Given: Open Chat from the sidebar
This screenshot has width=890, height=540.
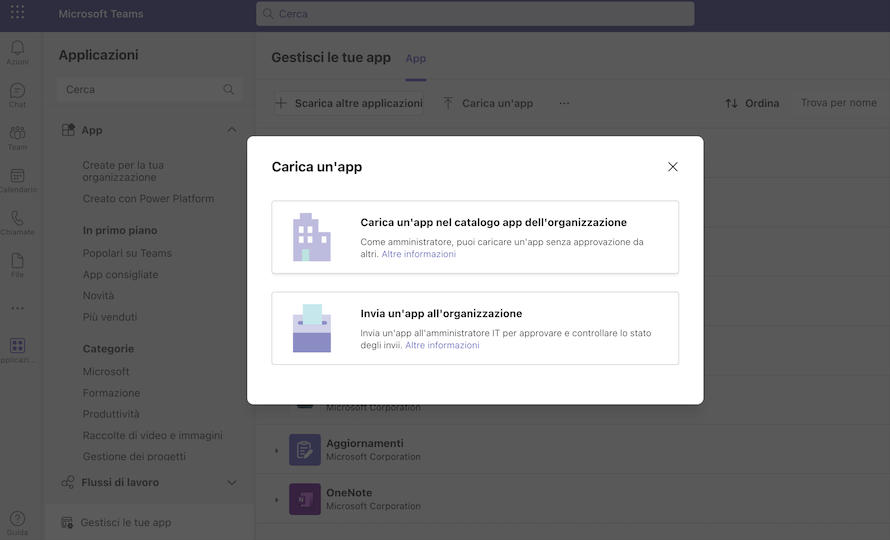Looking at the screenshot, I should 18,95.
